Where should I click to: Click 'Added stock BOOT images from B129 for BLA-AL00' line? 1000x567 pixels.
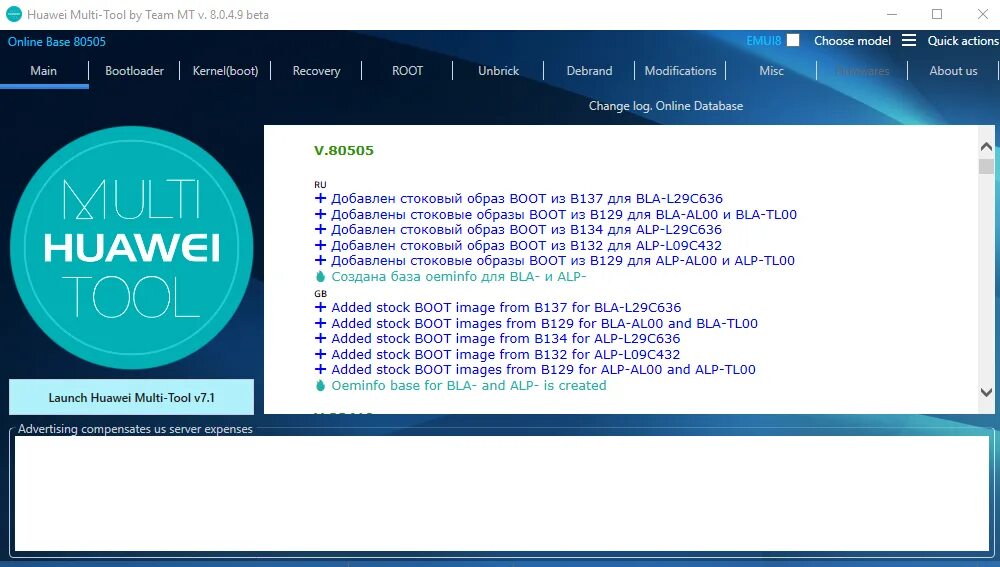click(544, 323)
